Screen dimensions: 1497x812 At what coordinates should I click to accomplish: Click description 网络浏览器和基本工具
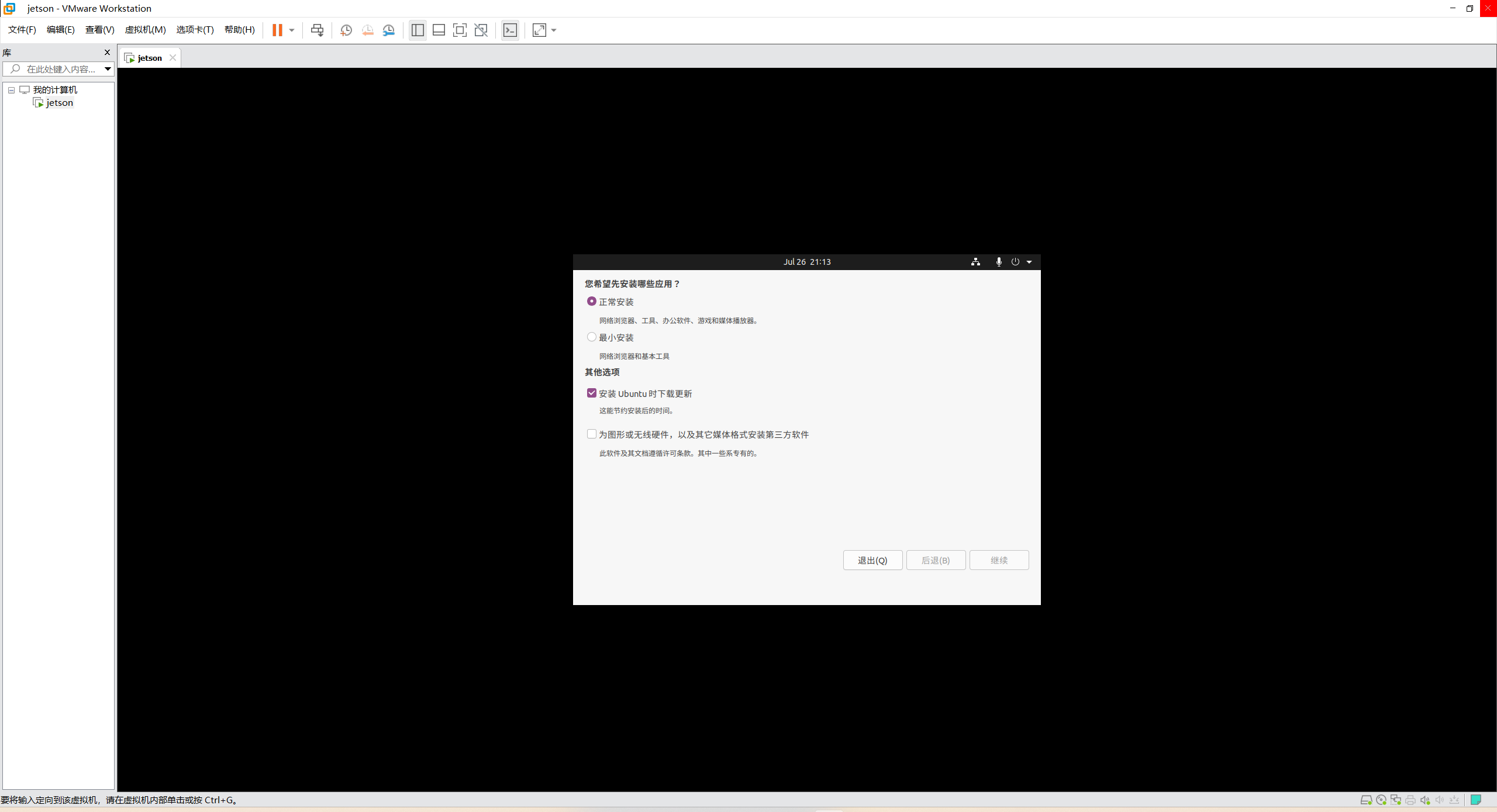click(634, 356)
